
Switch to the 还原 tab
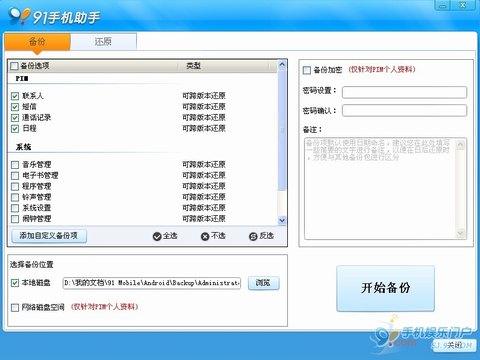[103, 42]
